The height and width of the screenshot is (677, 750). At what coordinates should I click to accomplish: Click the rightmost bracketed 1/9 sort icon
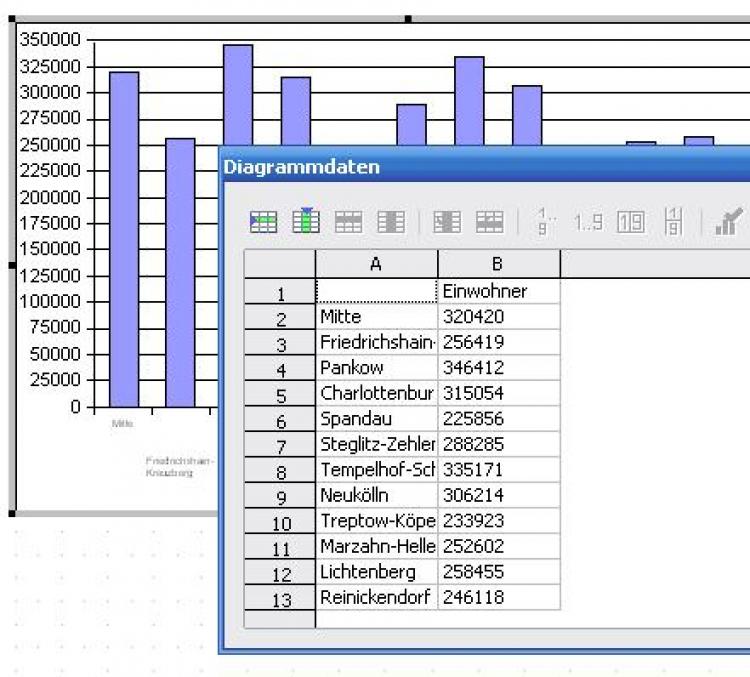point(673,224)
